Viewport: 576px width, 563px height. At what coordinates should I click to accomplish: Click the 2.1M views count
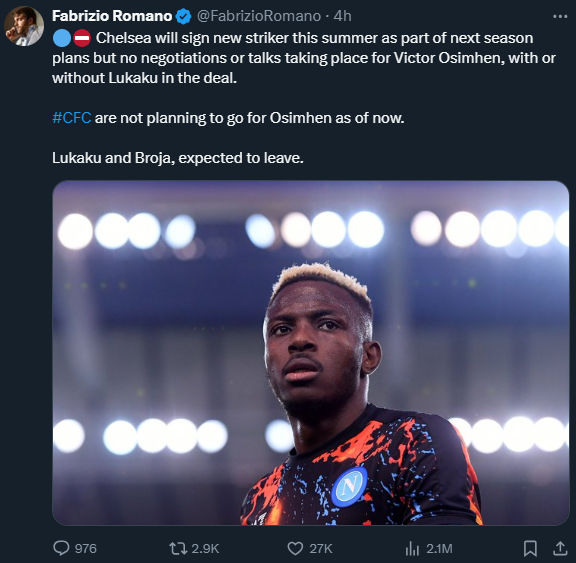click(439, 549)
